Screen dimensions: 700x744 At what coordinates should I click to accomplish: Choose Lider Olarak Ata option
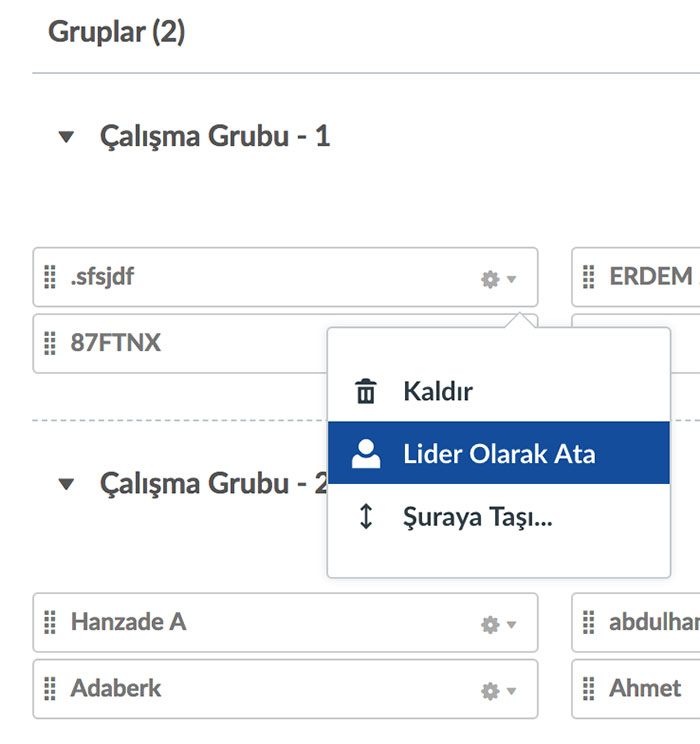pyautogui.click(x=499, y=453)
